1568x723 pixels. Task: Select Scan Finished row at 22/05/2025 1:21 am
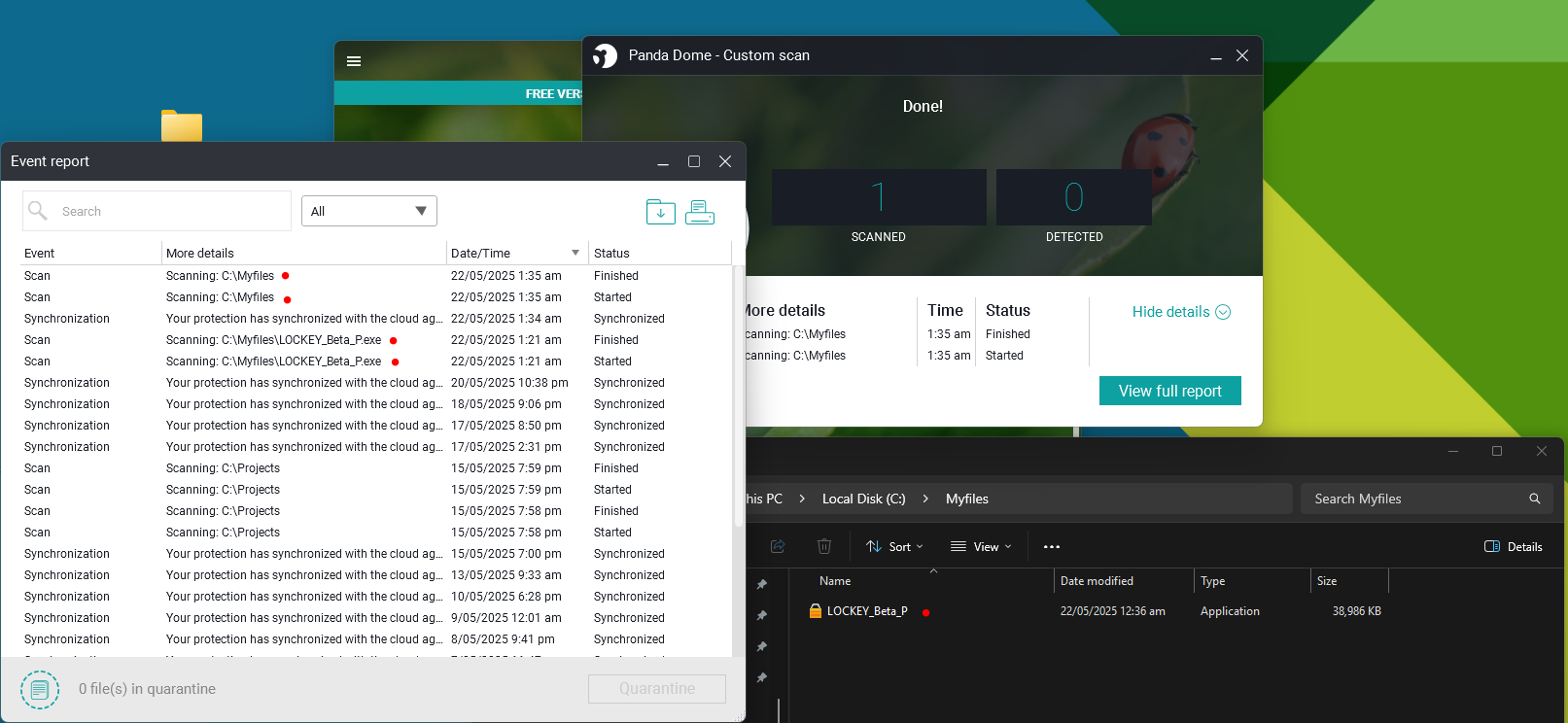click(x=376, y=340)
